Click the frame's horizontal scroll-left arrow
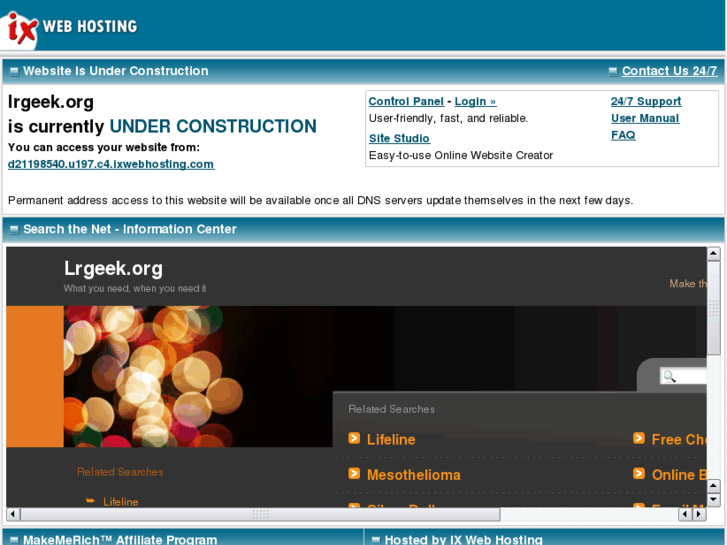Screen dimensions: 727x545 coord(13,514)
